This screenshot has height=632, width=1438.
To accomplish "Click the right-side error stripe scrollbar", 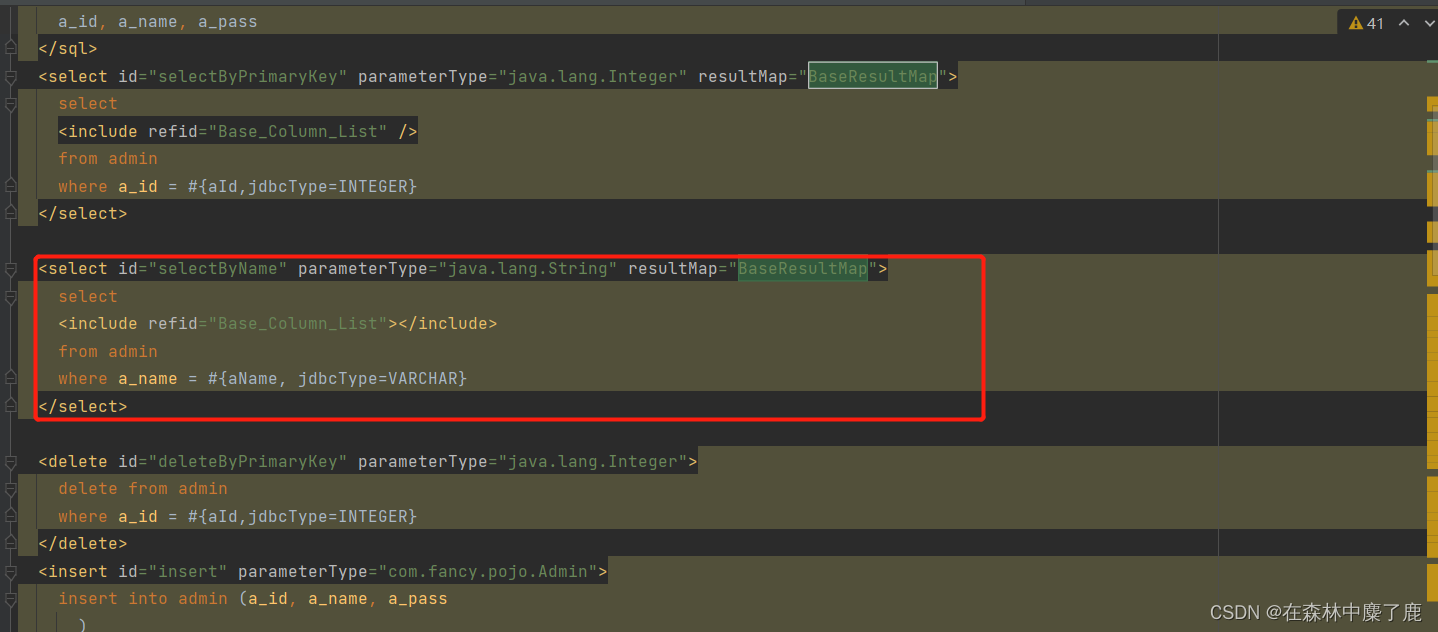I will [1432, 330].
